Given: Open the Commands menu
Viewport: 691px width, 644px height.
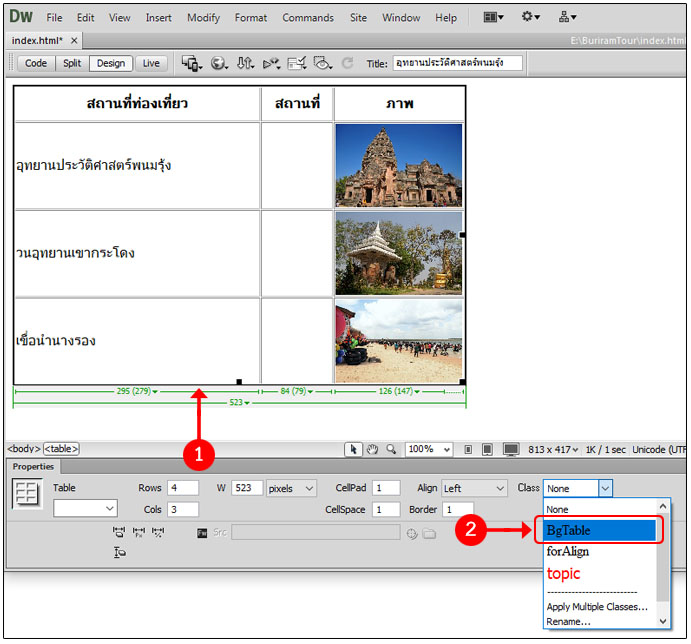Looking at the screenshot, I should click(307, 17).
